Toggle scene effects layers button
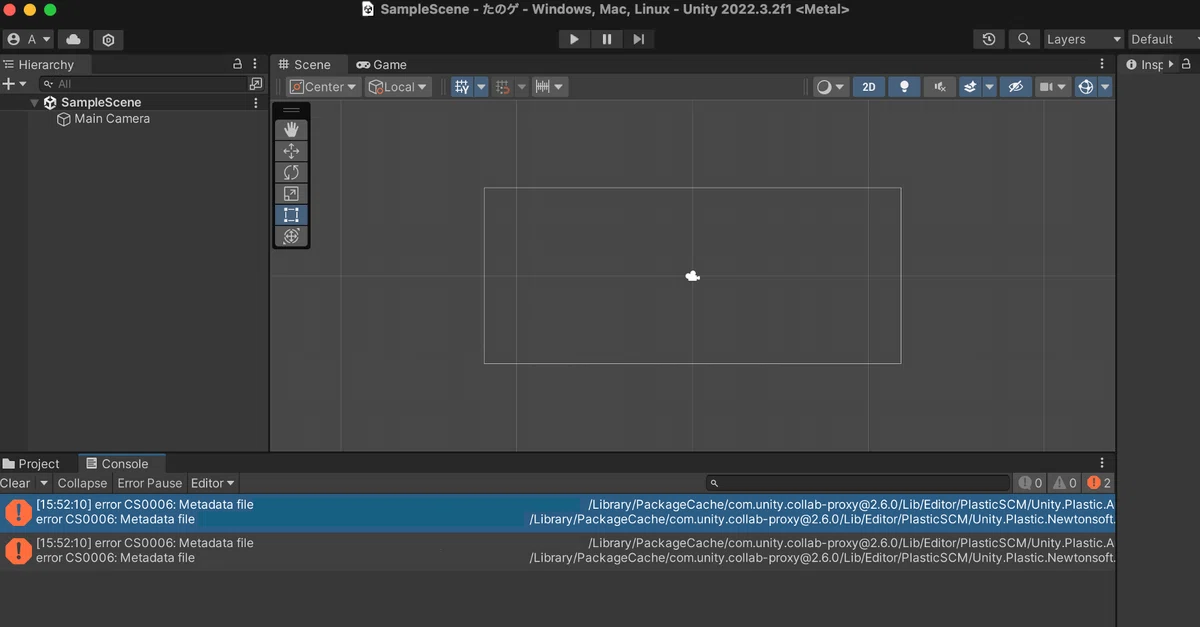Image resolution: width=1200 pixels, height=627 pixels. pyautogui.click(x=970, y=87)
